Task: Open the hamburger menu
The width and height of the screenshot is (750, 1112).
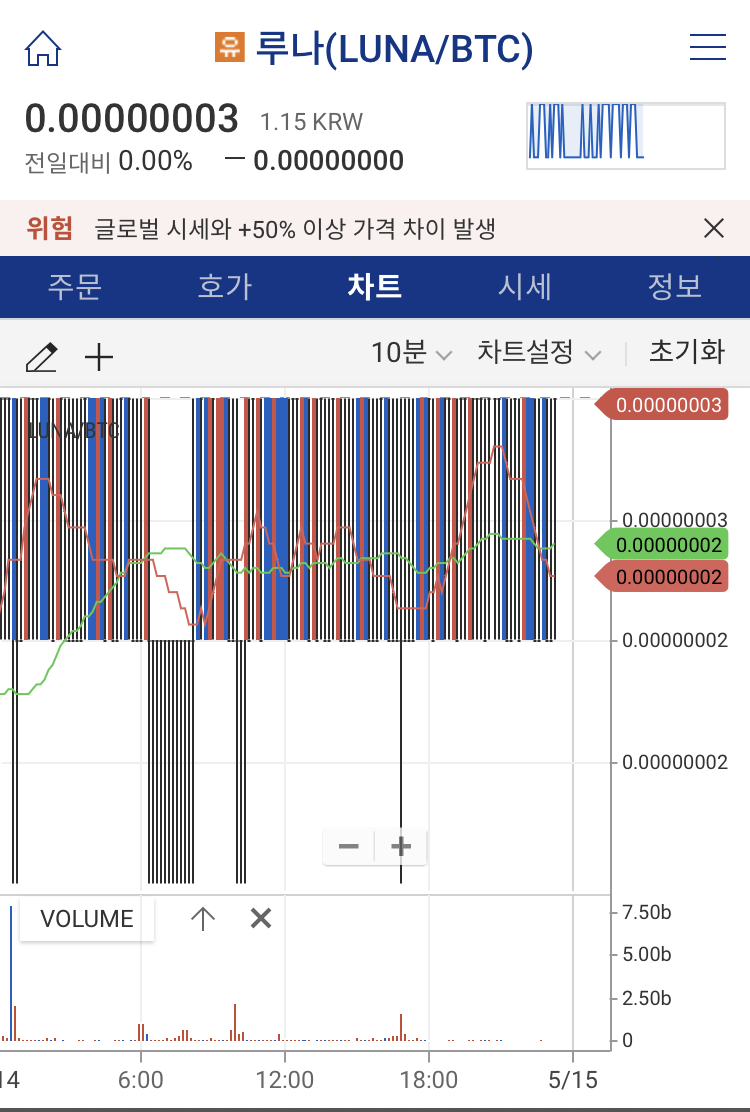Action: coord(707,47)
